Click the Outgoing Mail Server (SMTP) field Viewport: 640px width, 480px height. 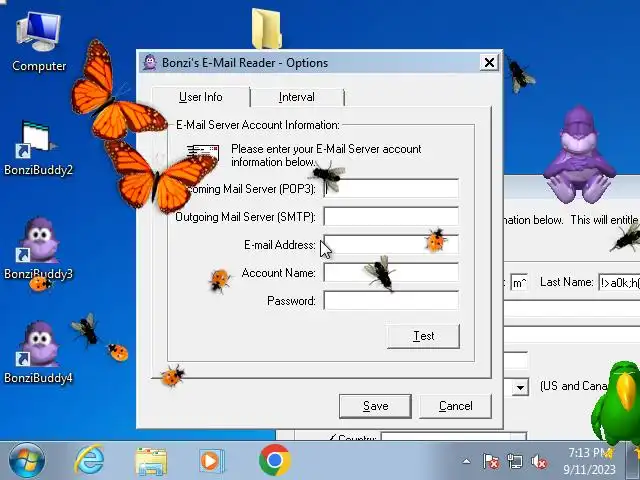coord(391,216)
